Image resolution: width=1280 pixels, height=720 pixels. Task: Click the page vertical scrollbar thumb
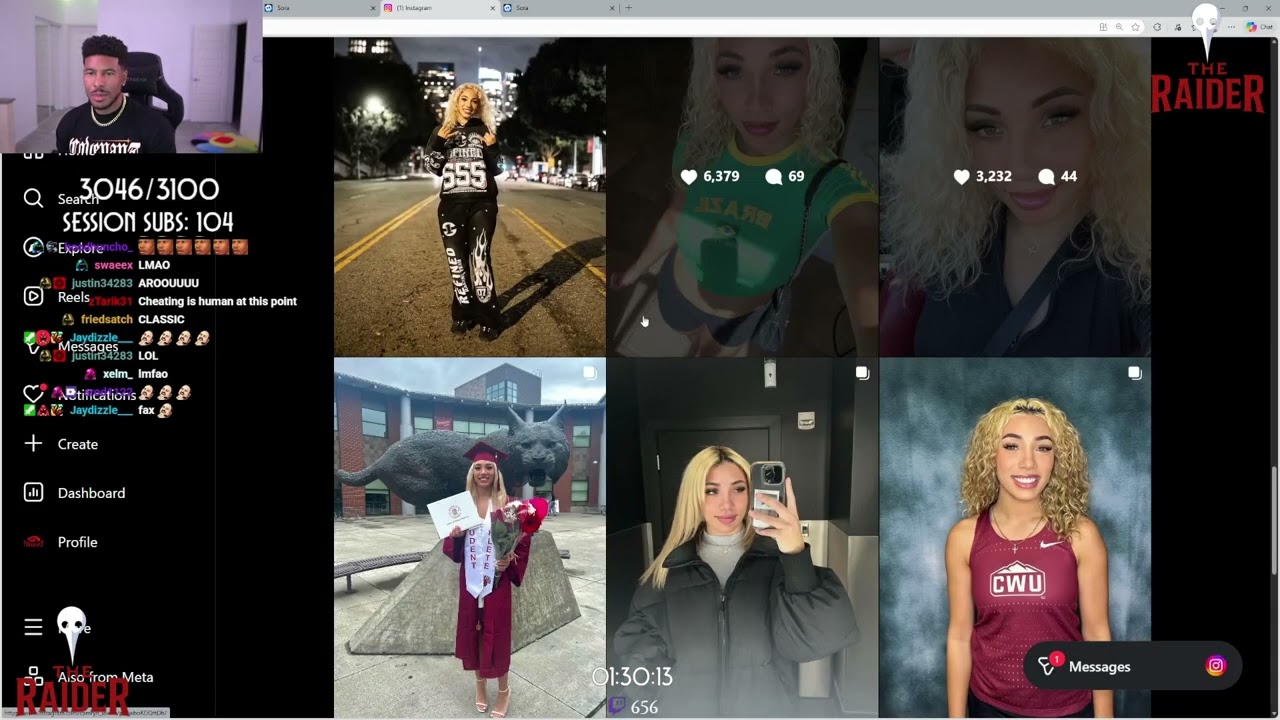1273,520
